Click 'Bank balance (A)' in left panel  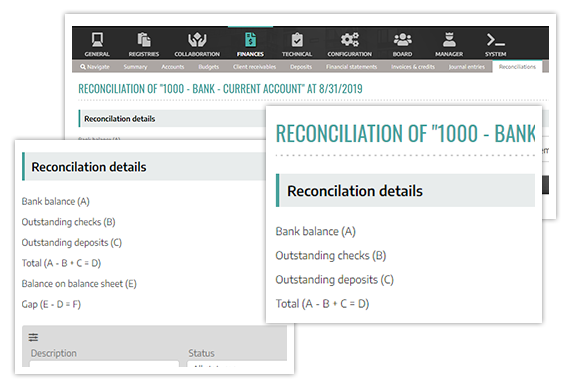pos(56,201)
